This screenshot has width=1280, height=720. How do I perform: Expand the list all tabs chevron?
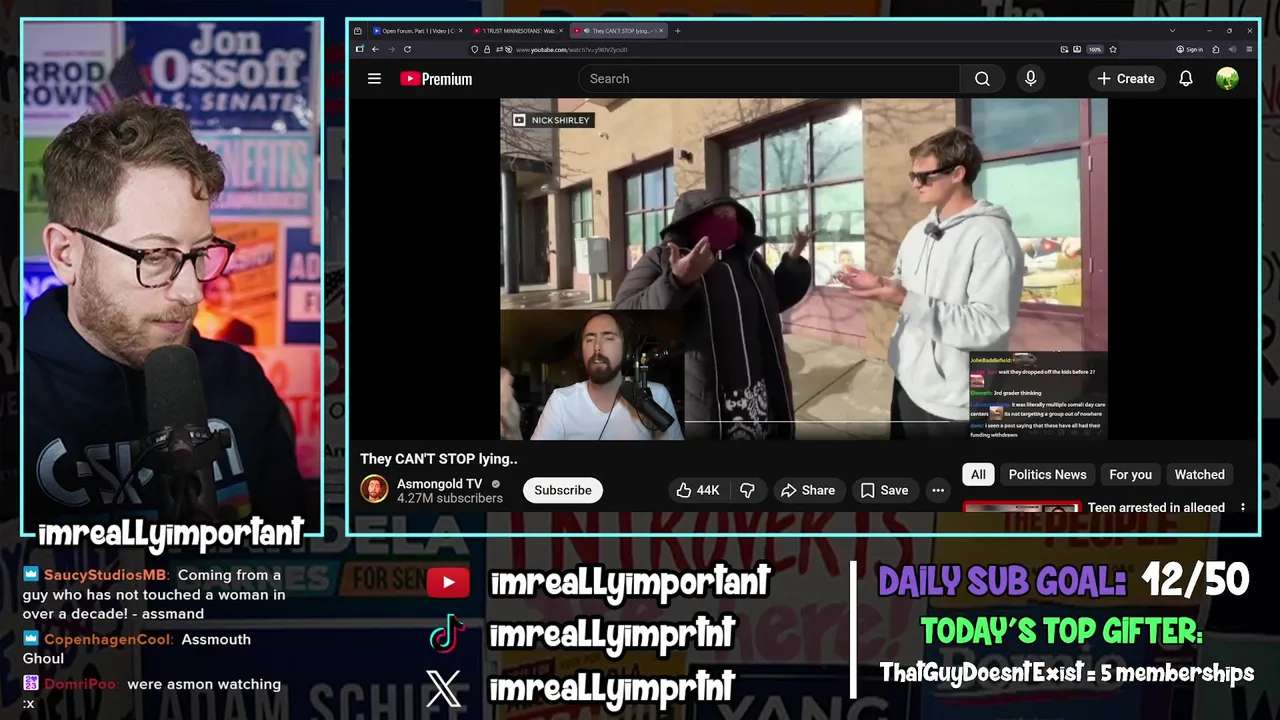point(1172,31)
